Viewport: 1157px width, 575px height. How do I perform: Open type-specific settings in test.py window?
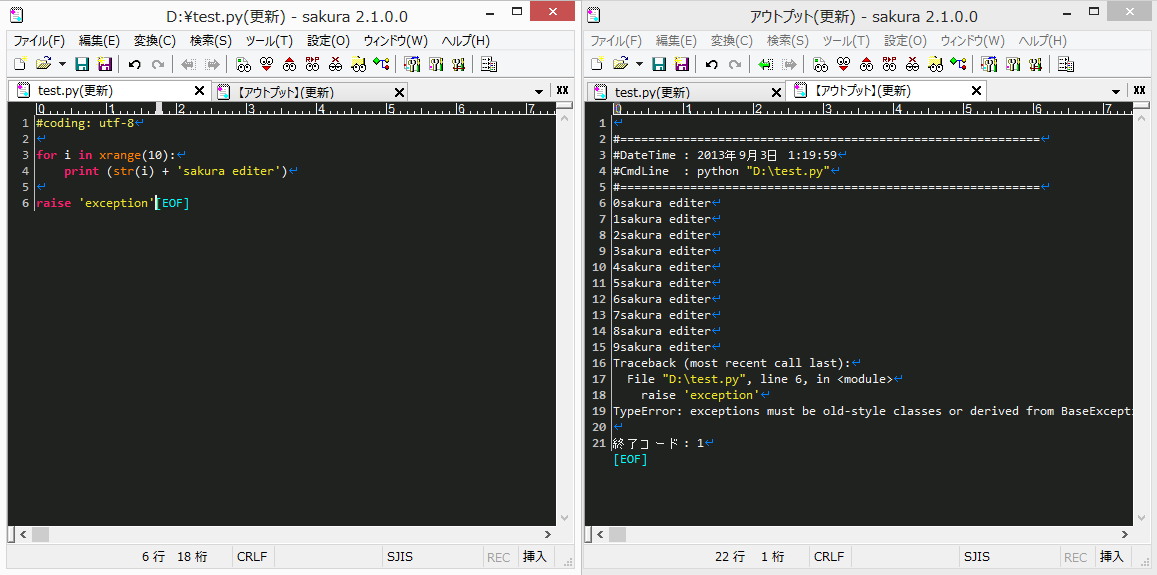435,64
